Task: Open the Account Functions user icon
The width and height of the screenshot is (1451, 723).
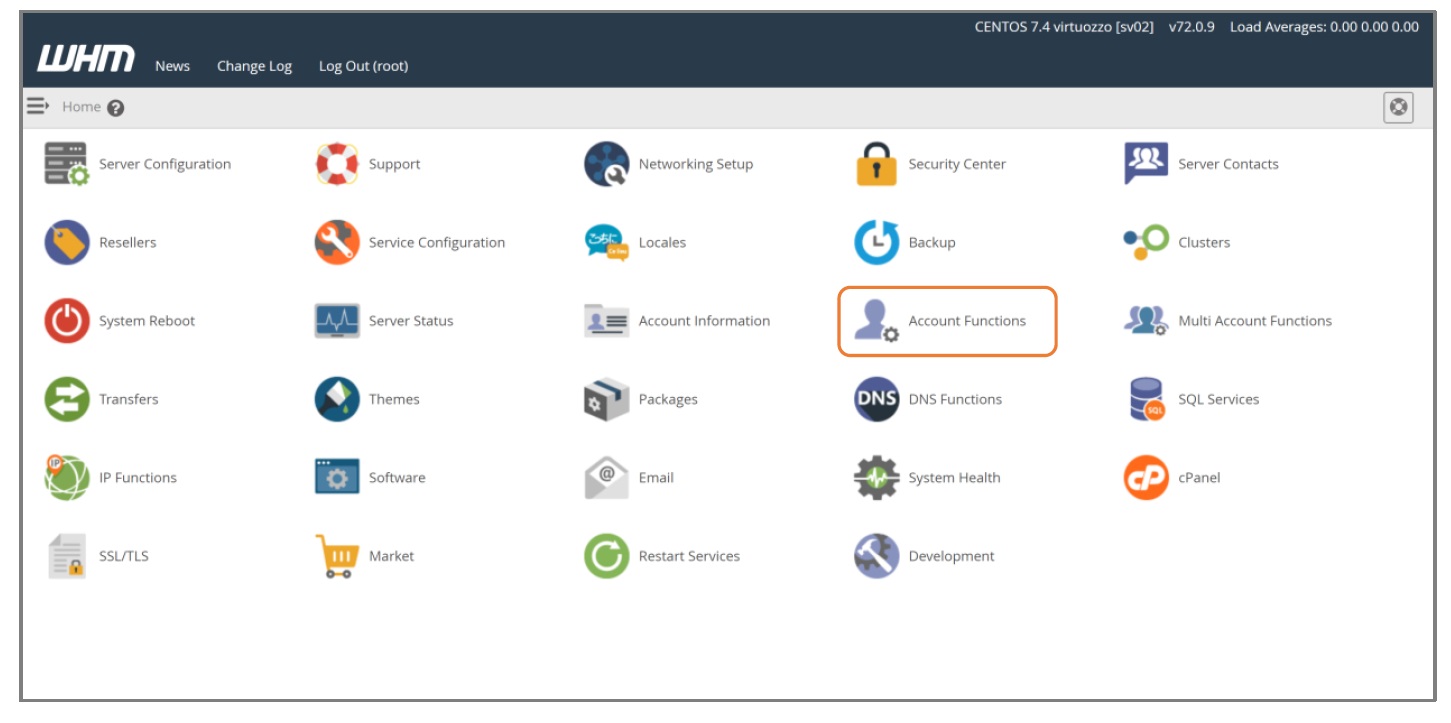Action: [877, 321]
